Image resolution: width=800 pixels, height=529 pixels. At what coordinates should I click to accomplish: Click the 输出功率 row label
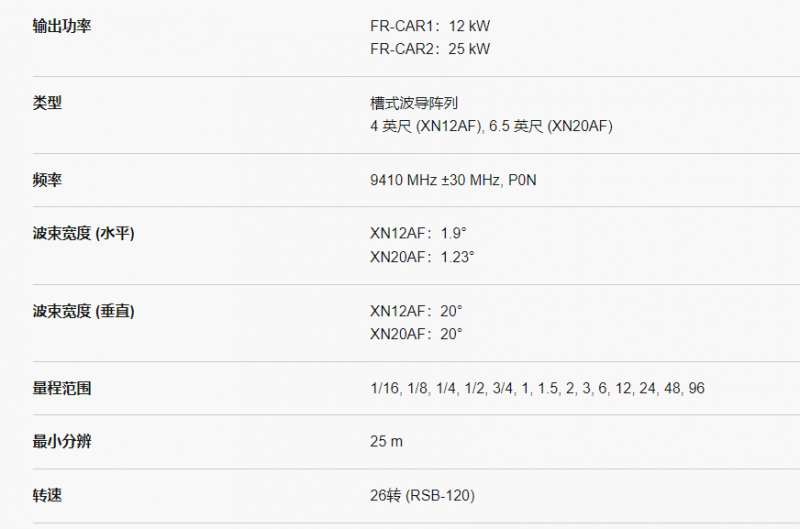tap(62, 26)
